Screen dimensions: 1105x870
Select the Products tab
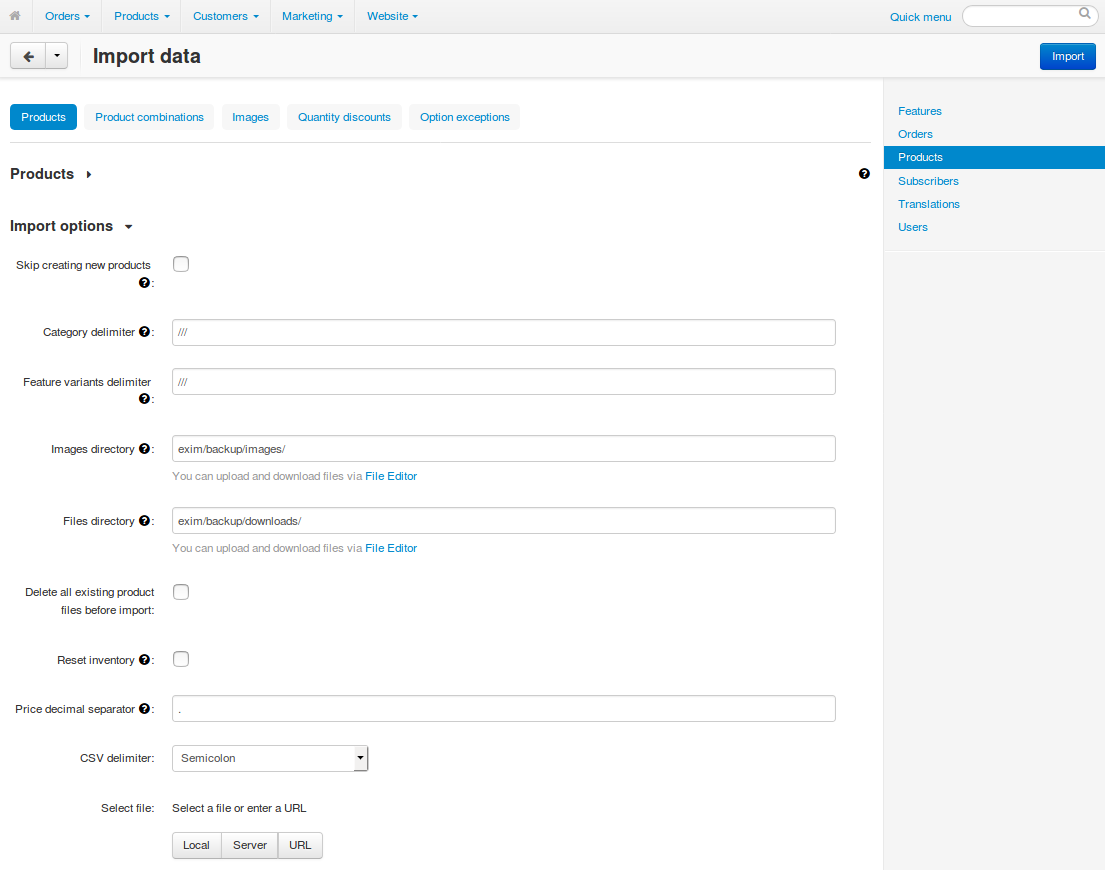click(x=43, y=117)
